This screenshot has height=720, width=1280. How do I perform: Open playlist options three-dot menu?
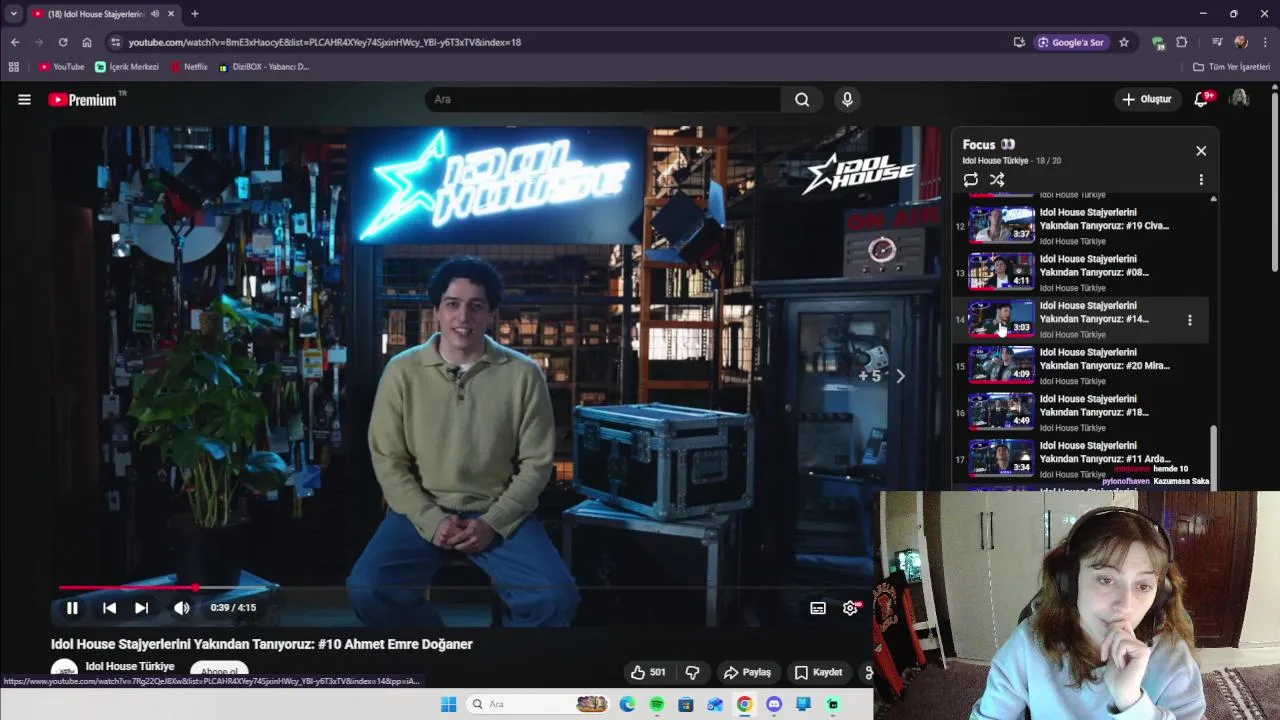tap(1201, 180)
